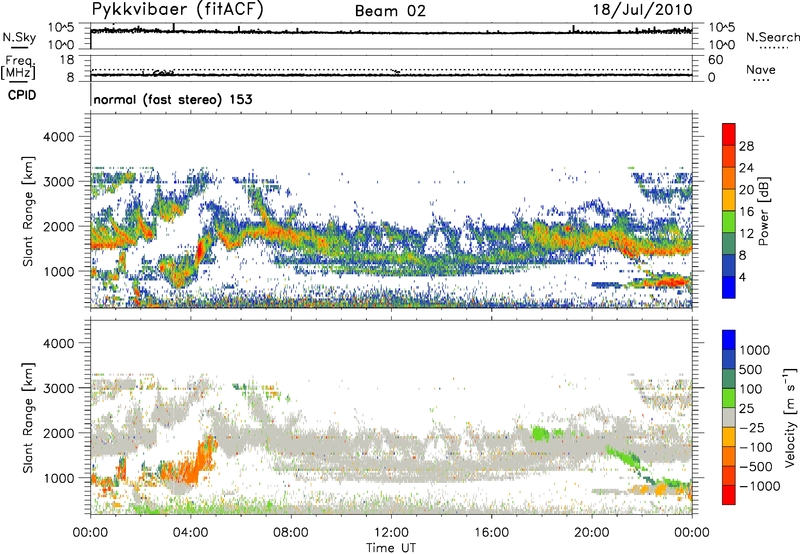
Task: Click the -25 tick on the Velocity scale
Action: coord(752,427)
